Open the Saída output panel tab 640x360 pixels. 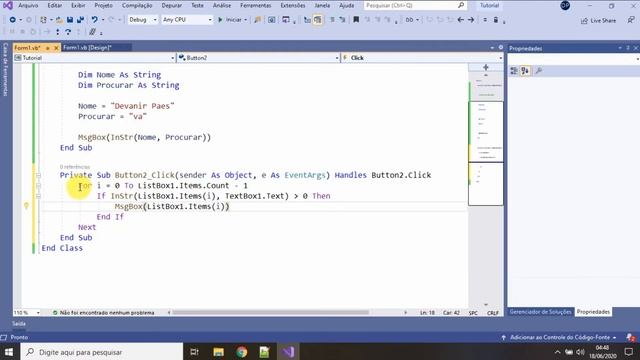(19, 324)
